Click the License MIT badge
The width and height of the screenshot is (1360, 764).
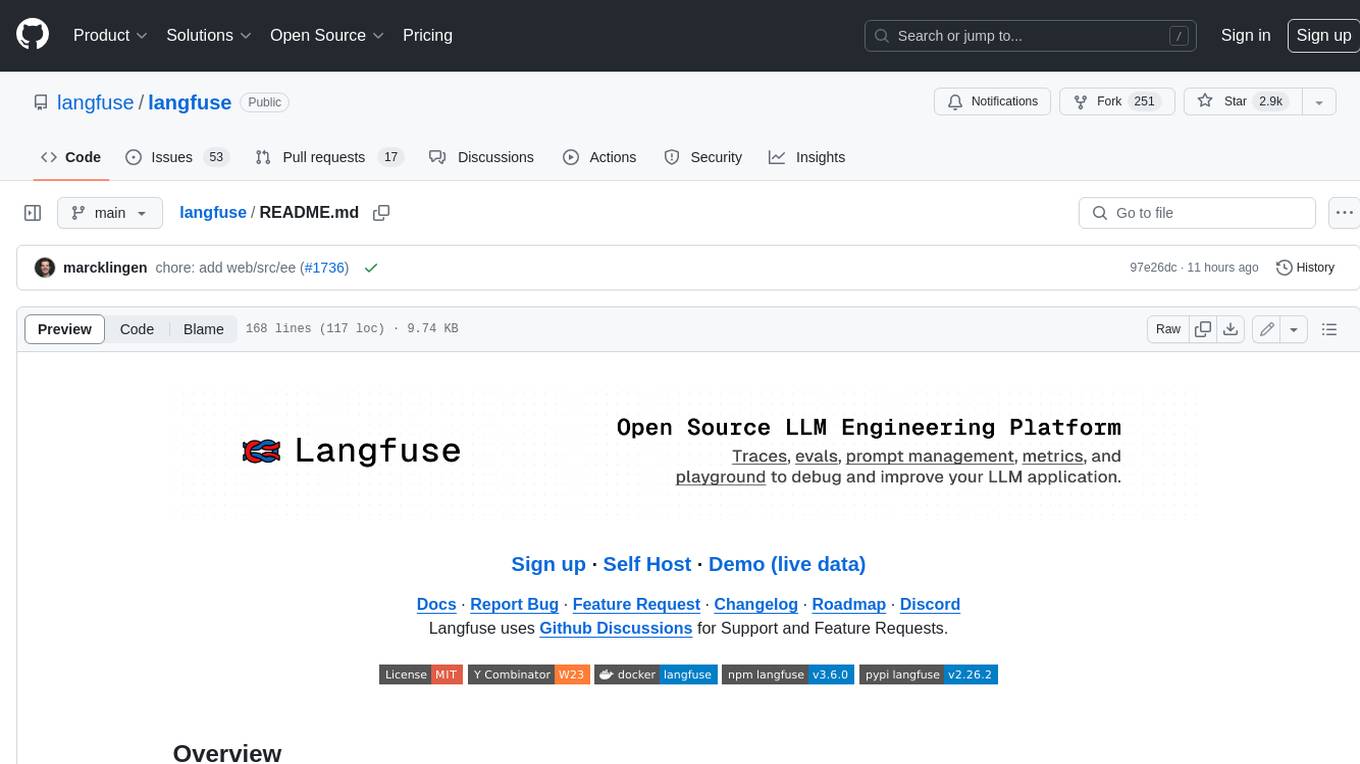click(420, 675)
